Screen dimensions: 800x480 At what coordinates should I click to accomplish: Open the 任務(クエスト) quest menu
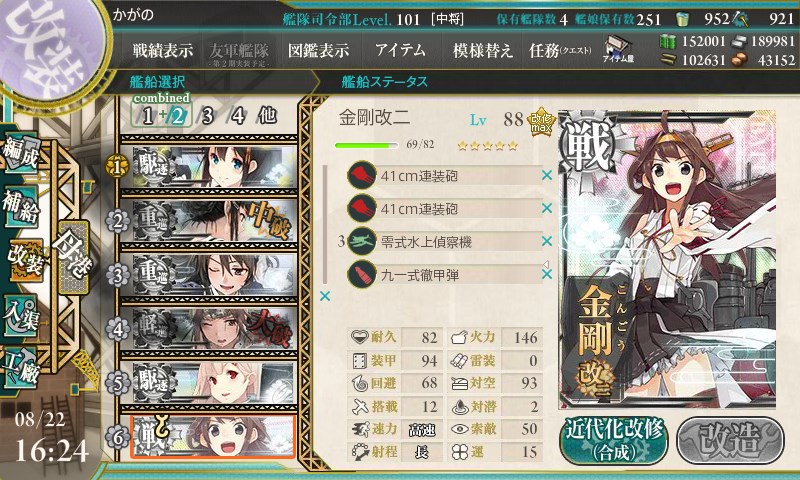tap(560, 50)
